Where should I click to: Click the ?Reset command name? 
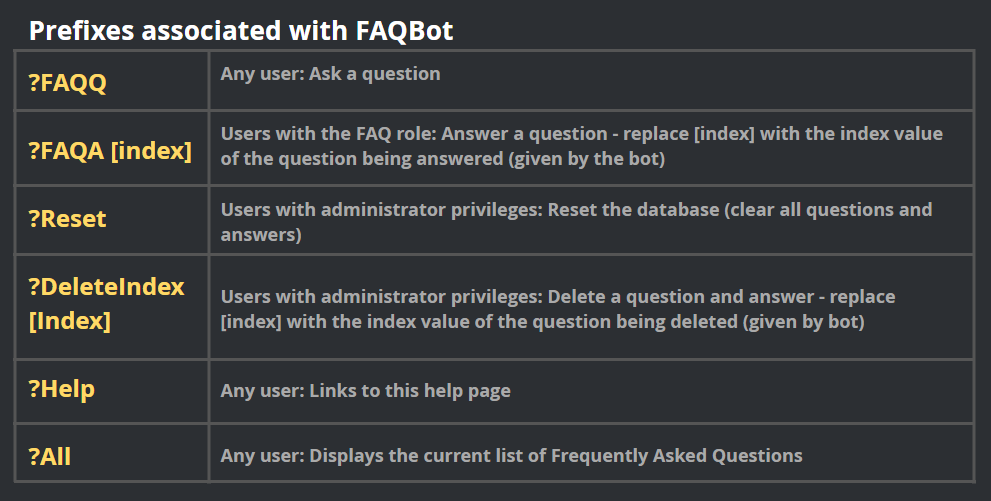click(67, 219)
